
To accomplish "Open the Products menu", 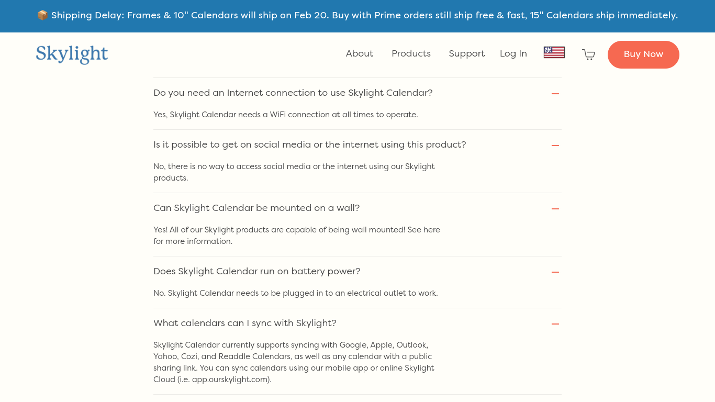I will pyautogui.click(x=411, y=54).
